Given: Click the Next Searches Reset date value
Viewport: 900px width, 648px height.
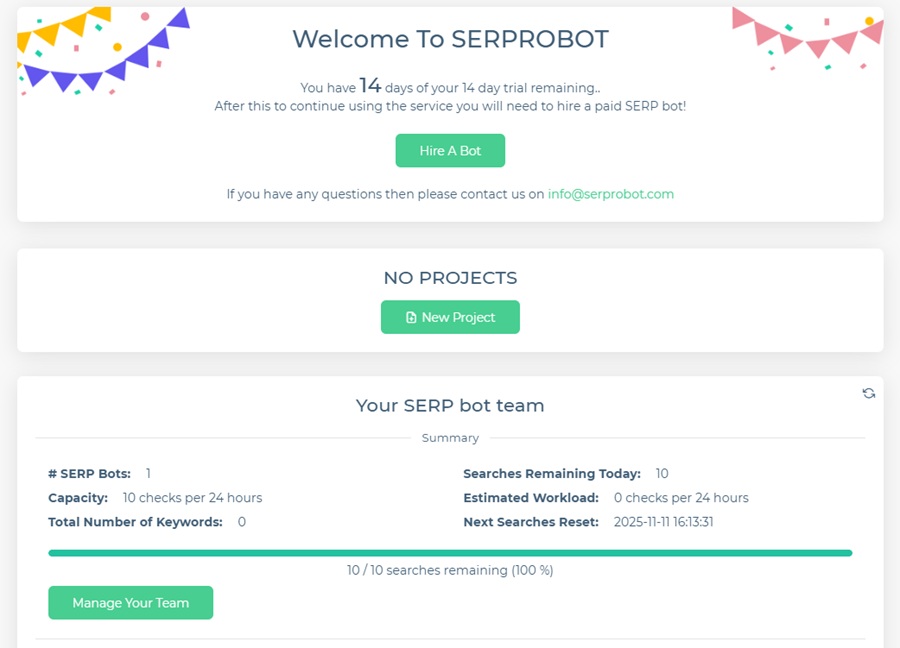Looking at the screenshot, I should (664, 522).
